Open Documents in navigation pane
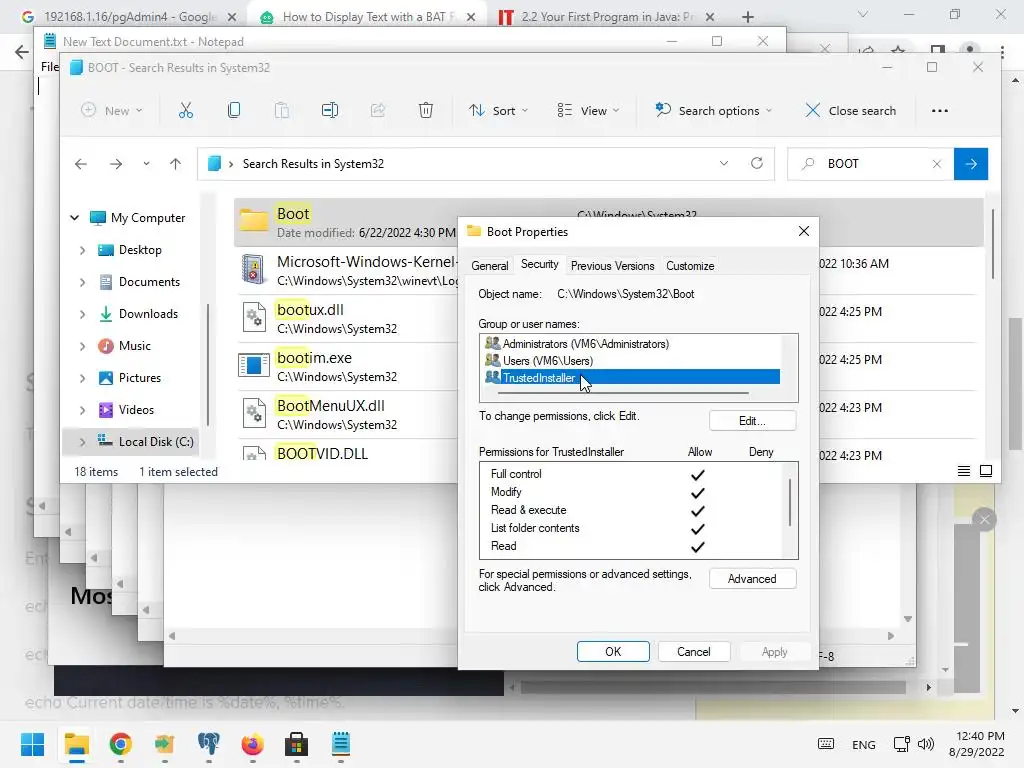Screen dimensions: 1024x768 click(149, 282)
